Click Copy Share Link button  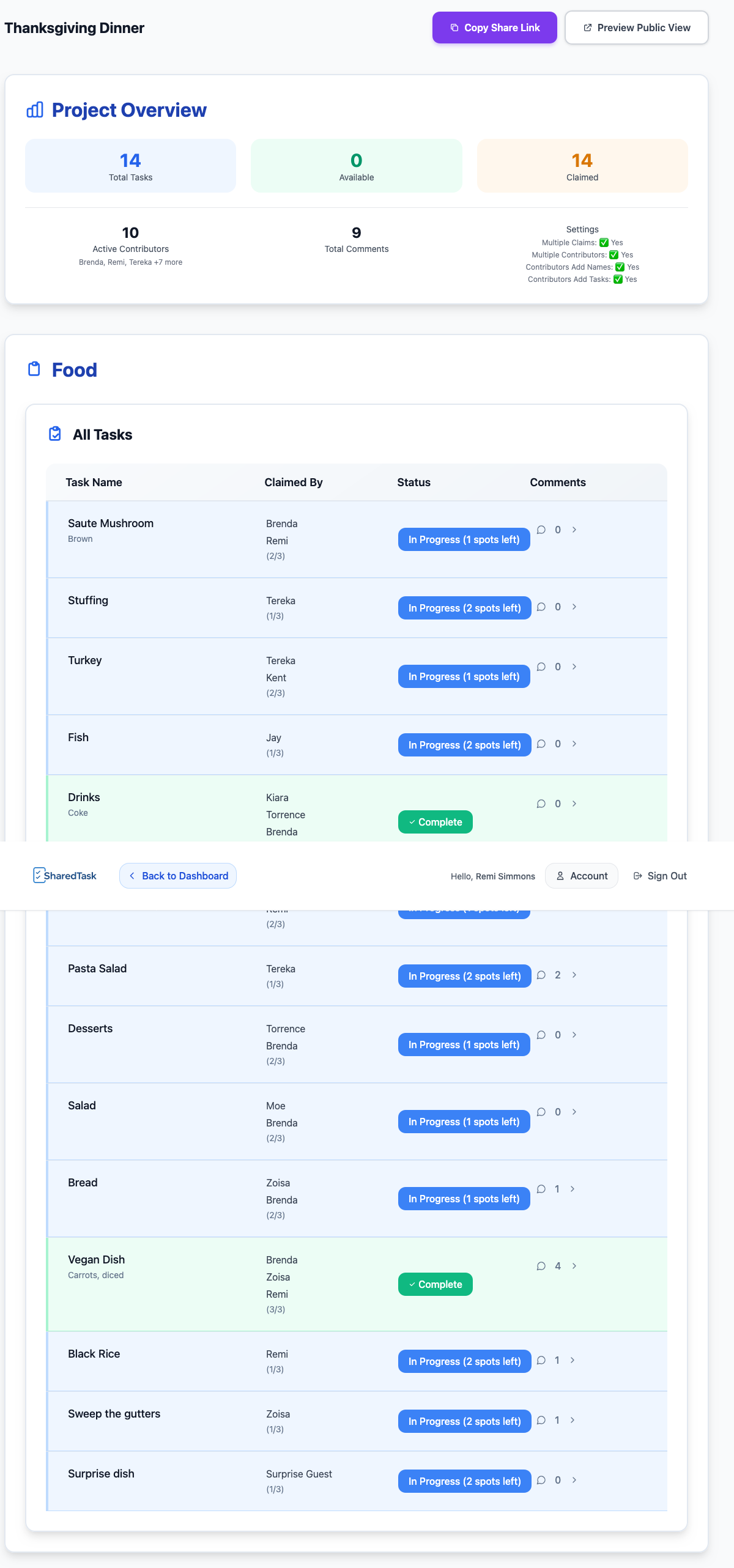[x=494, y=28]
